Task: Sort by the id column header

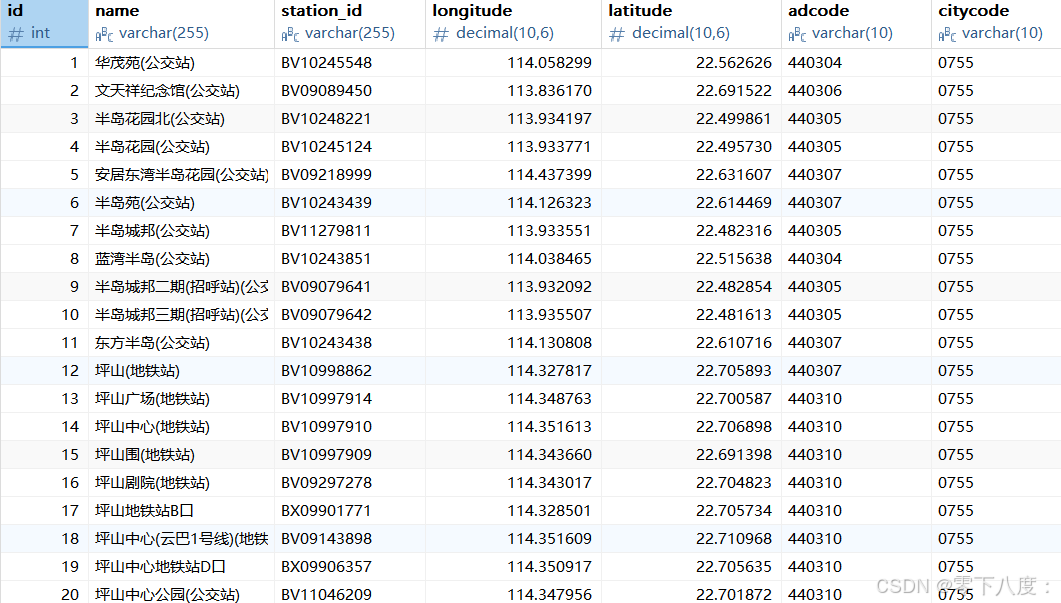Action: [x=44, y=23]
